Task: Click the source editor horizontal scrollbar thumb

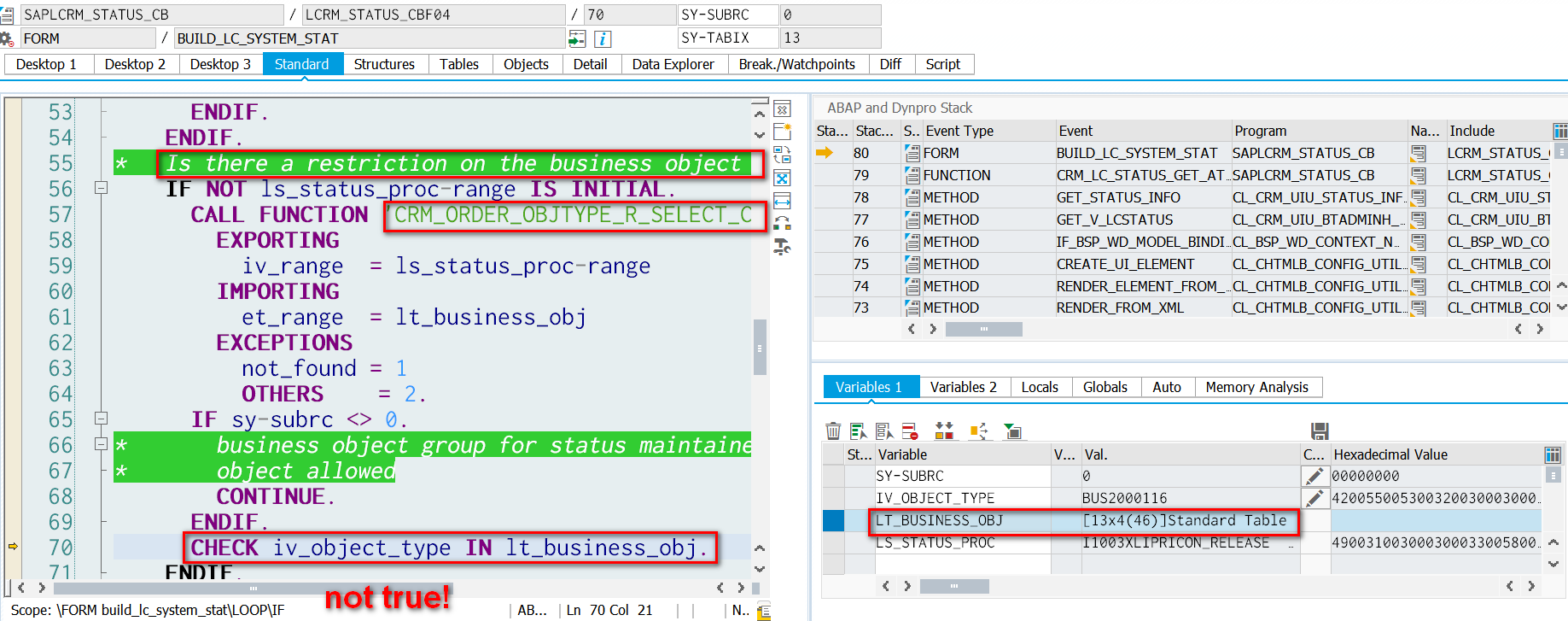Action: (x=253, y=588)
